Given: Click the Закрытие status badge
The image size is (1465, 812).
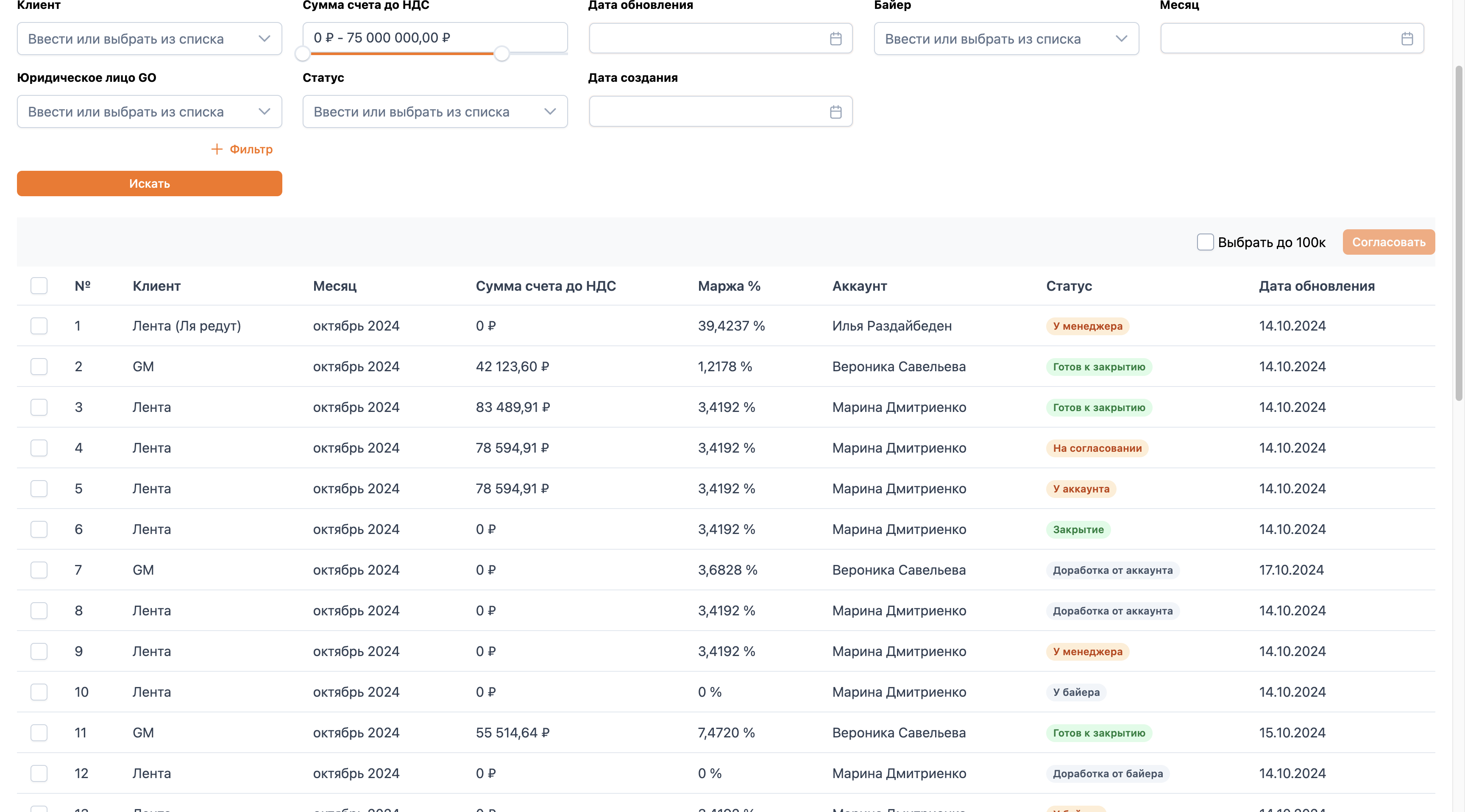Looking at the screenshot, I should [x=1078, y=529].
